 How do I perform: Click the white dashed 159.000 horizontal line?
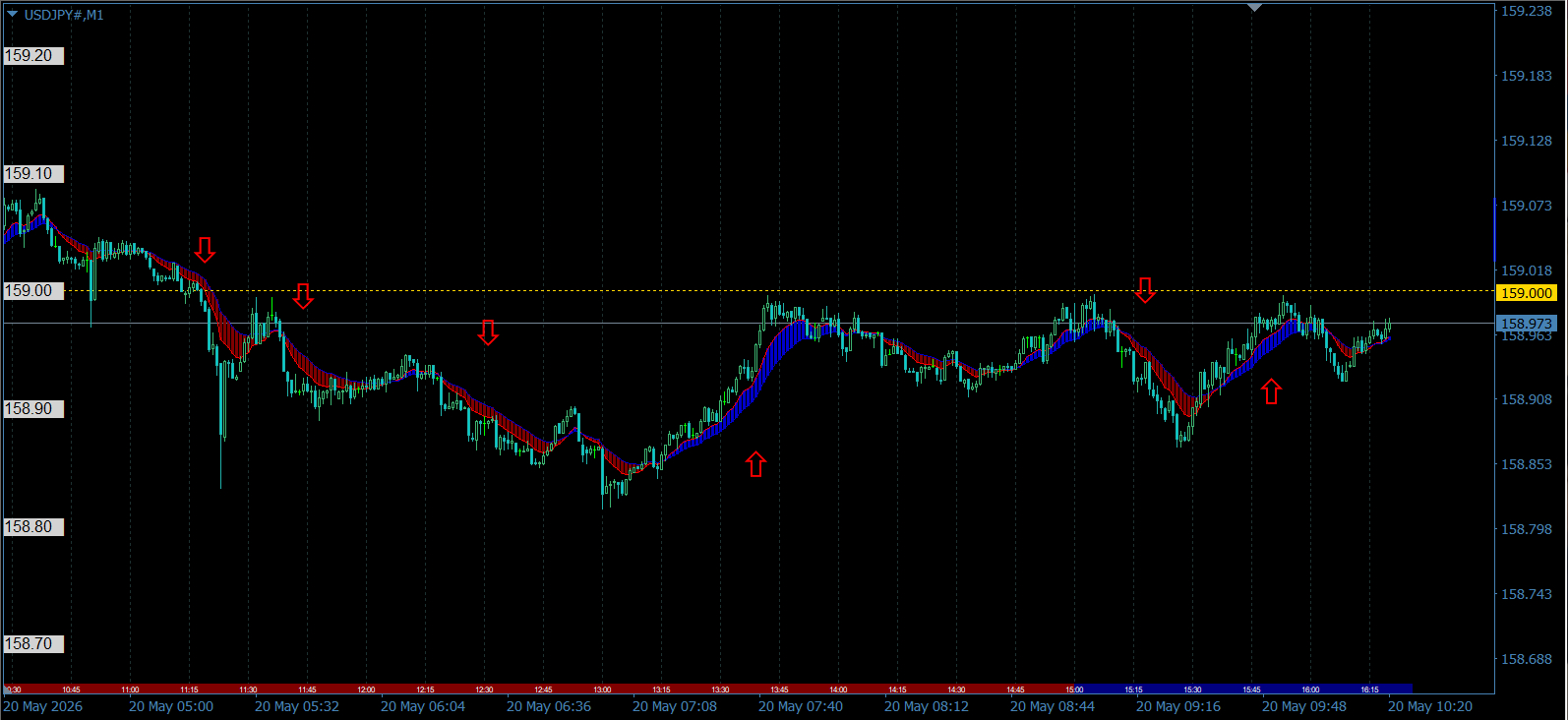(x=748, y=290)
